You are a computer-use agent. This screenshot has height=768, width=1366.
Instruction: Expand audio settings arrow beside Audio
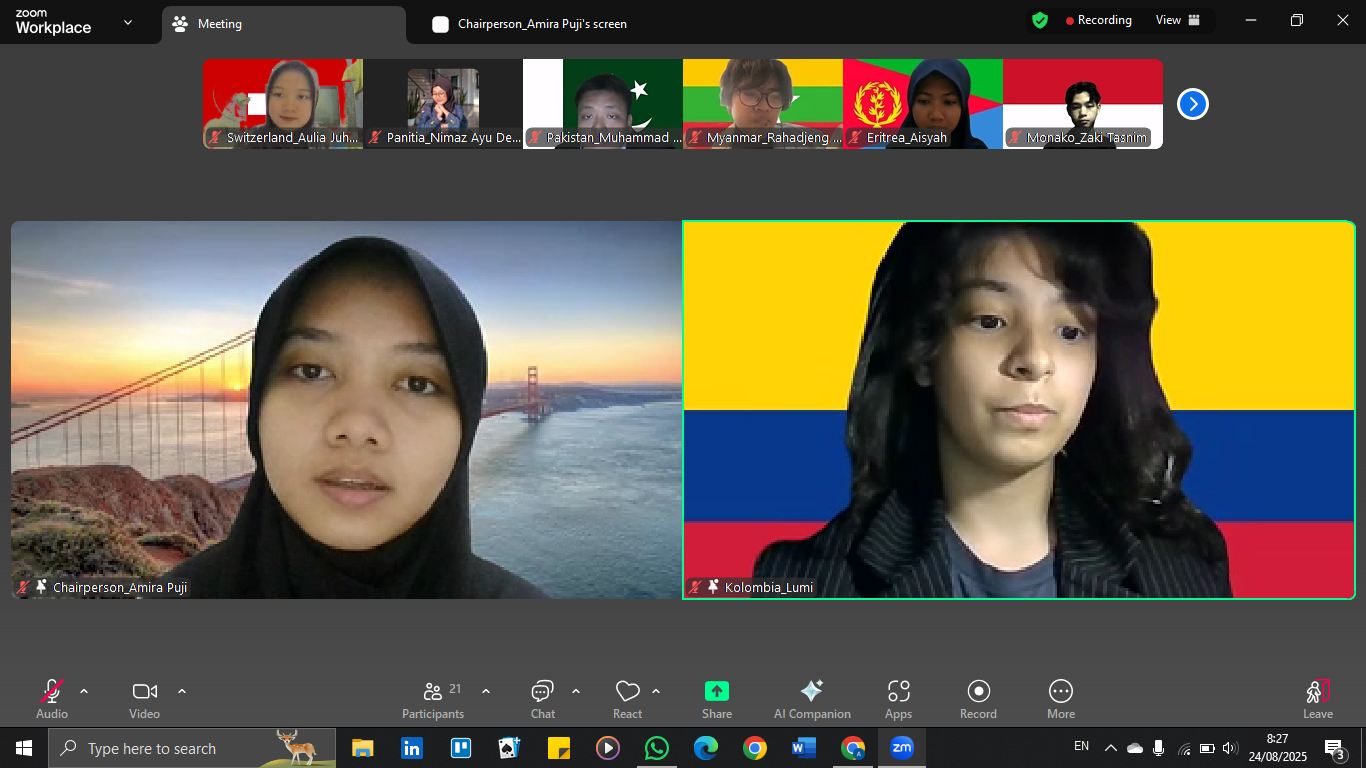pyautogui.click(x=84, y=691)
